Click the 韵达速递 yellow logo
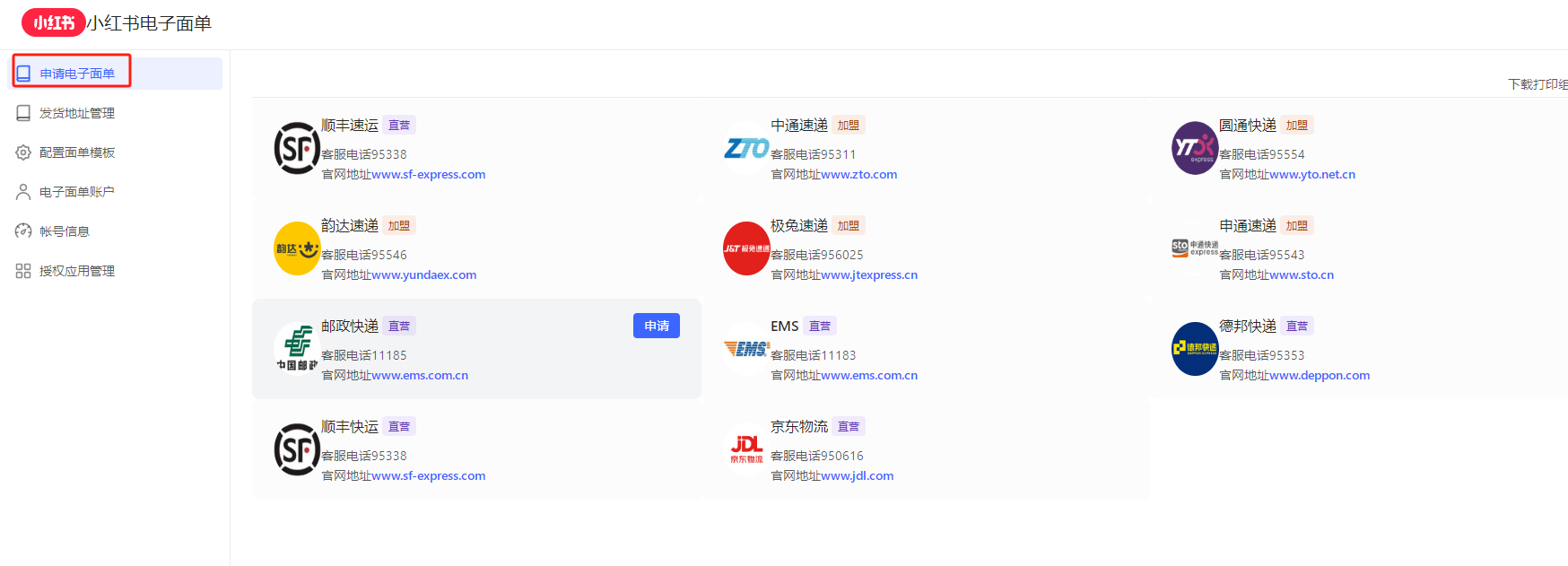The image size is (1568, 566). click(x=297, y=248)
